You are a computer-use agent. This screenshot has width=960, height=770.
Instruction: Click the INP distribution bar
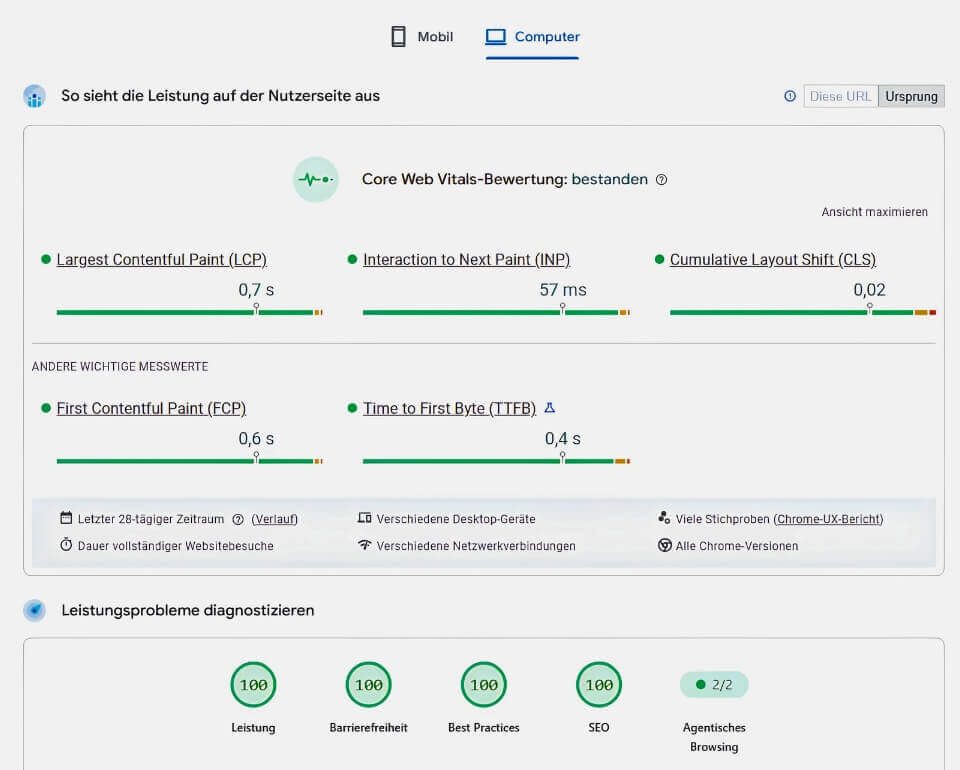coord(496,312)
